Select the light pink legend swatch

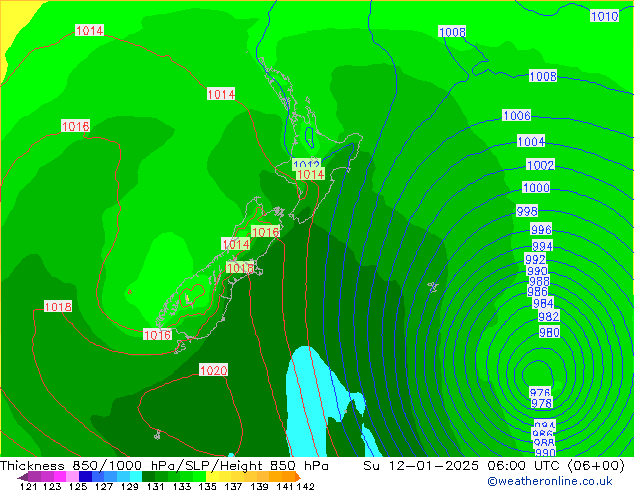coord(72,477)
